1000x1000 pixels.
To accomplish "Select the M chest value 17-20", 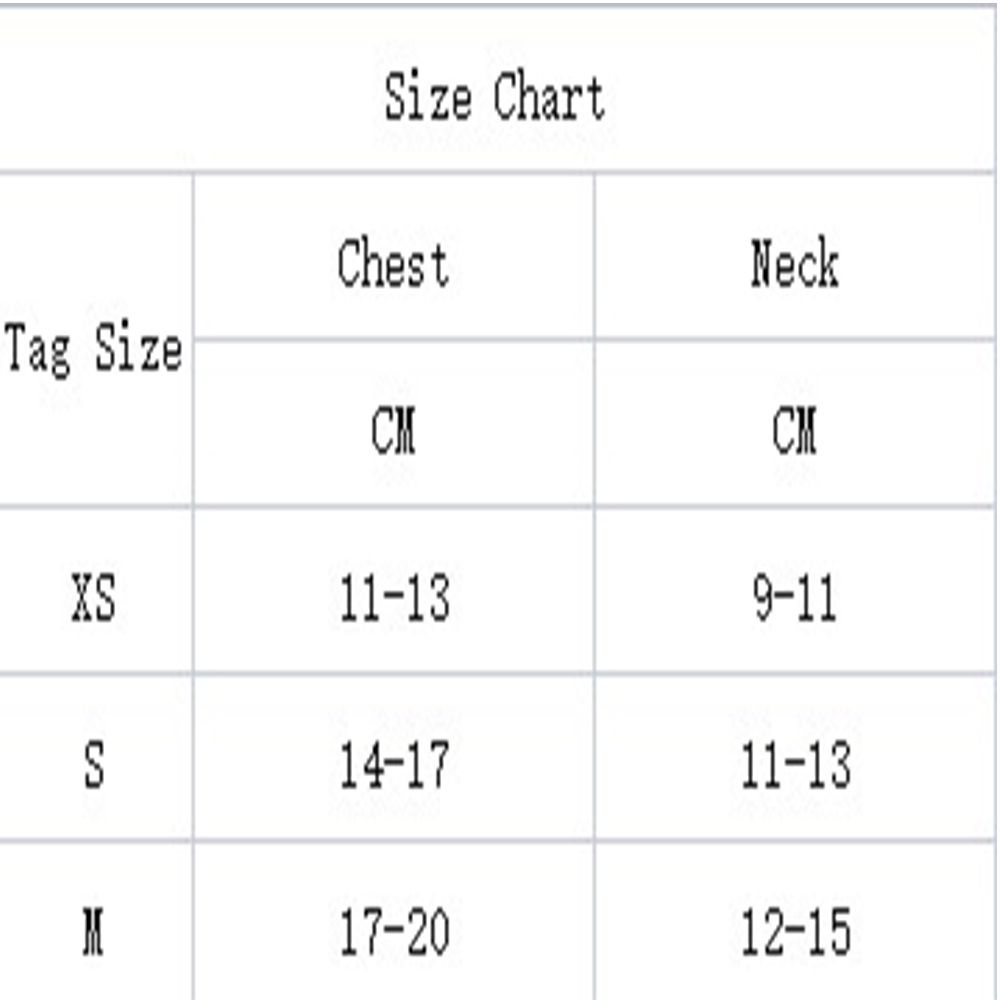I will tap(394, 932).
